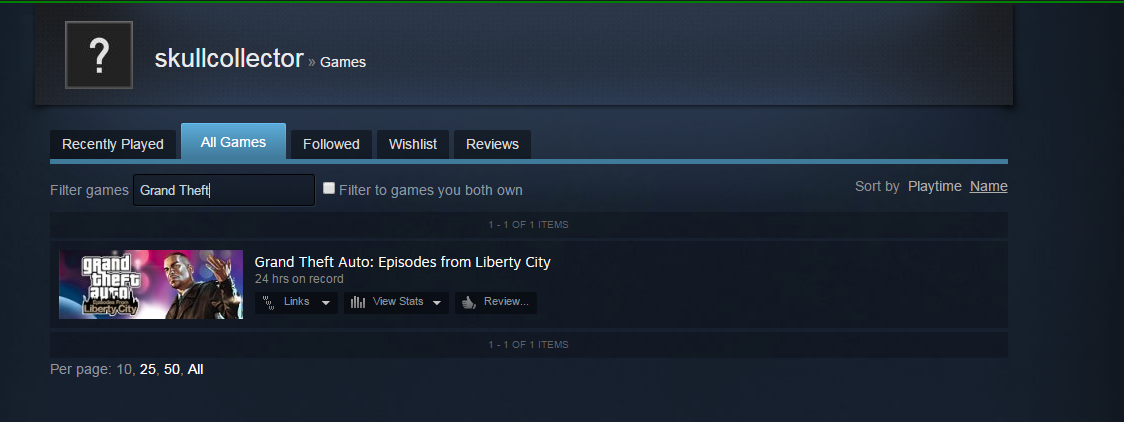Toggle Filter to games you both own
The width and height of the screenshot is (1124, 422).
point(329,188)
